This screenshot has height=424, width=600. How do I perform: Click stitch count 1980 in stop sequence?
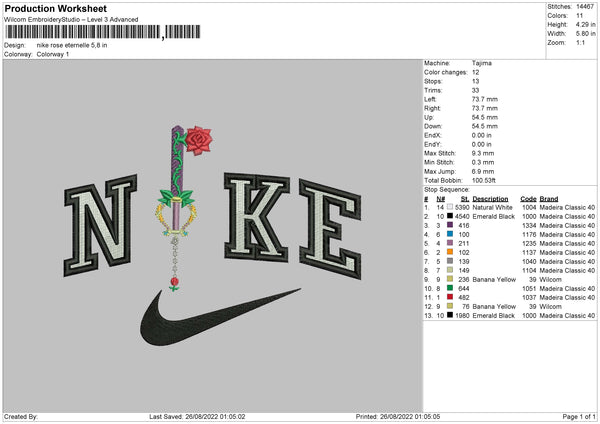pos(462,316)
